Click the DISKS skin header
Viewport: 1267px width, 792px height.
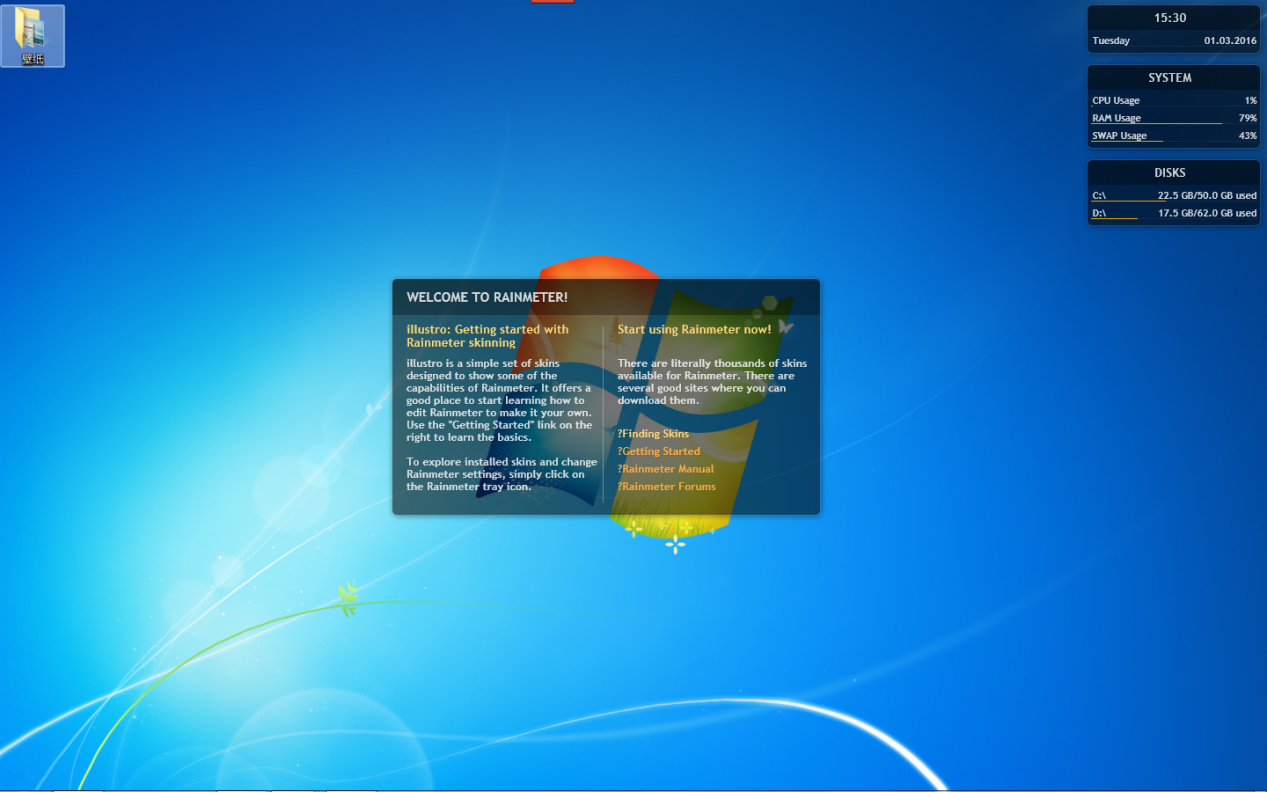(x=1170, y=173)
